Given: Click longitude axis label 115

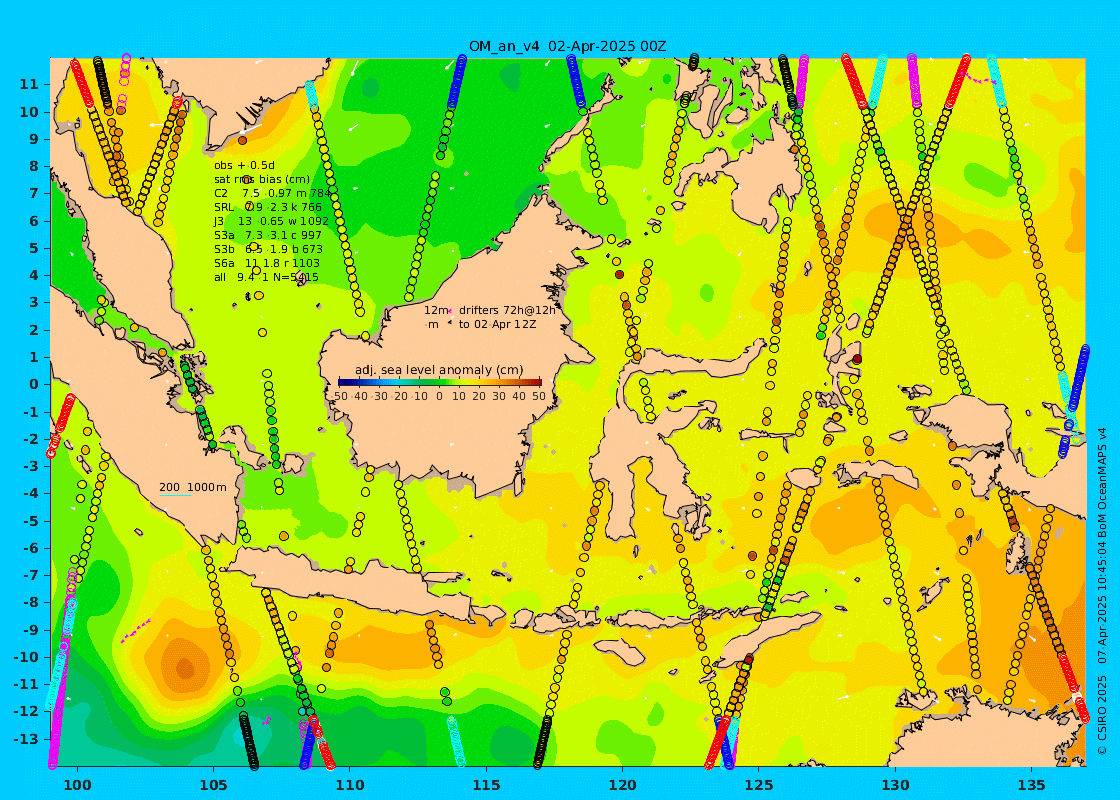Looking at the screenshot, I should [x=486, y=785].
